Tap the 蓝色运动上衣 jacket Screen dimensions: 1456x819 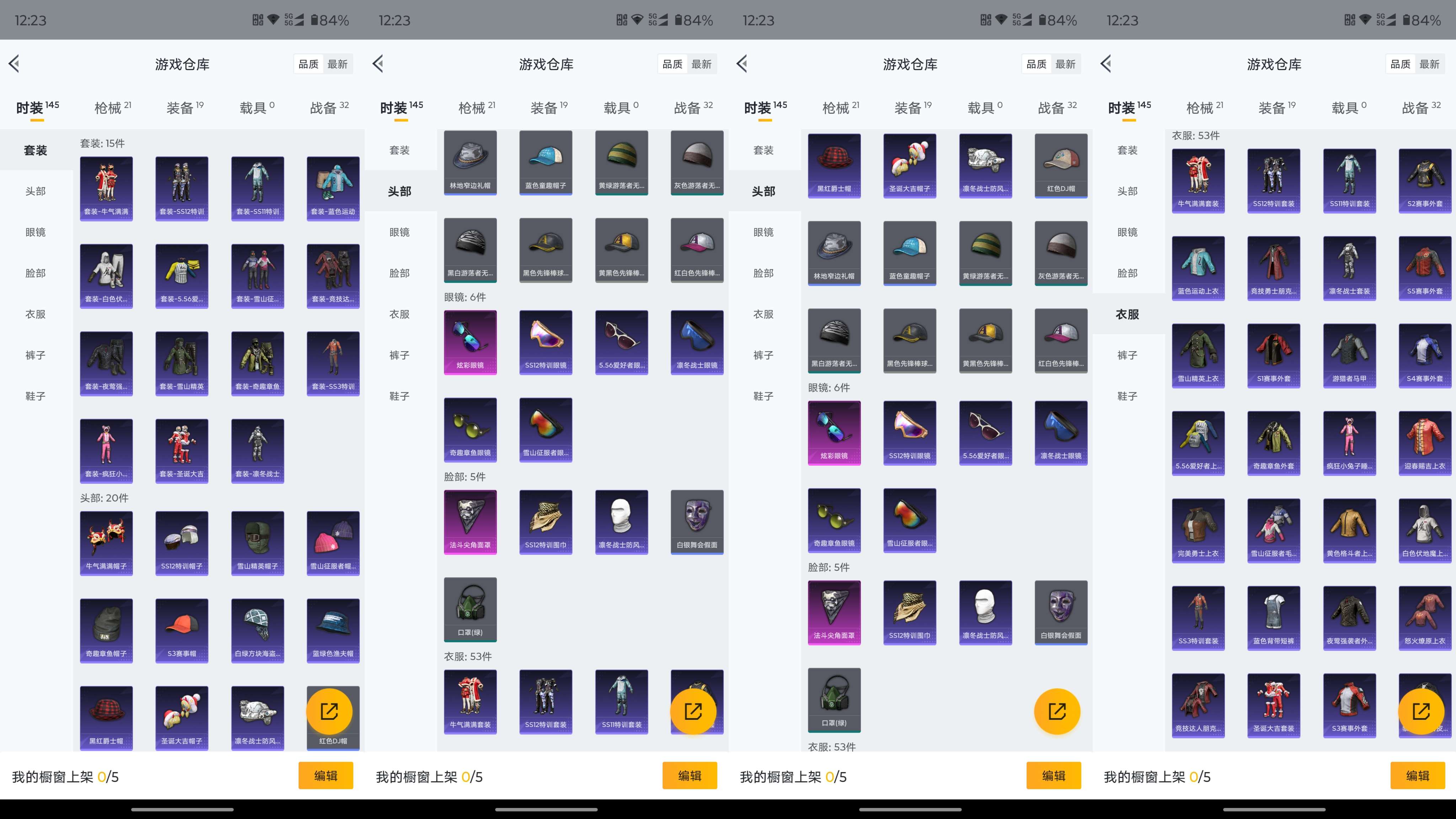(1198, 268)
